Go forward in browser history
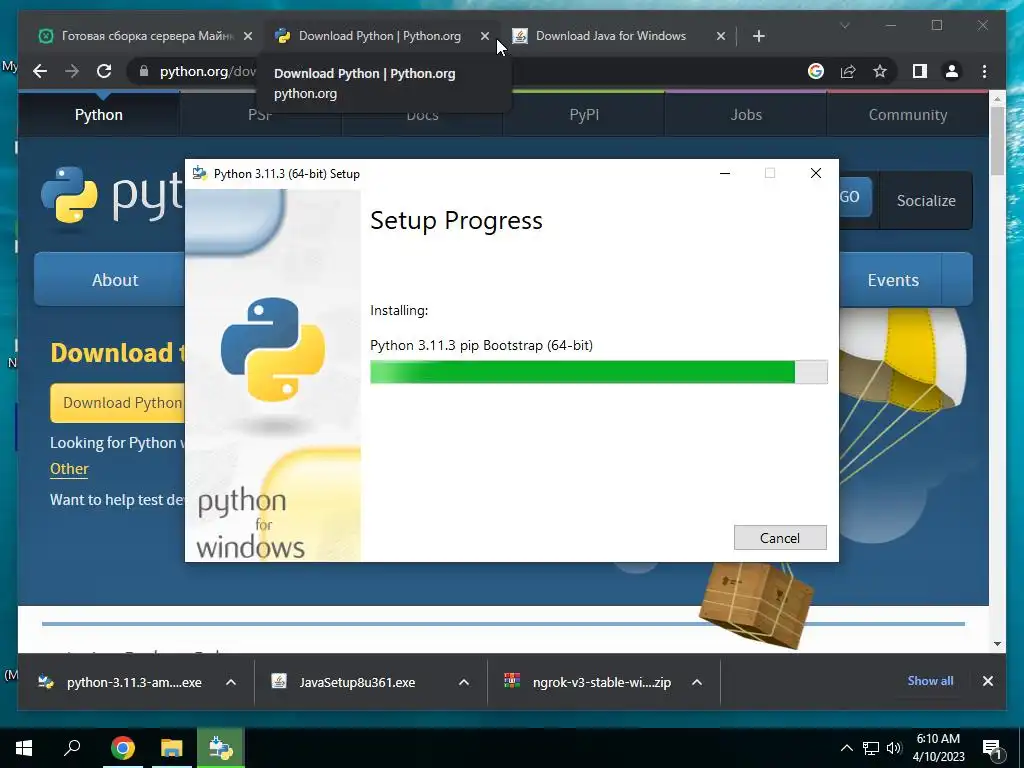1024x768 pixels. click(72, 71)
